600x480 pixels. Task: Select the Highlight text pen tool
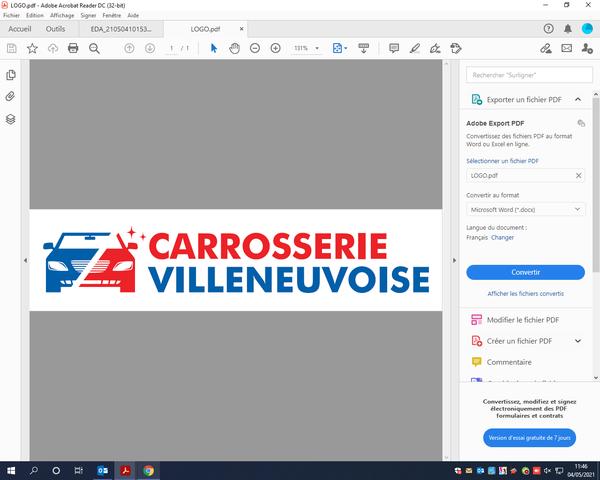[414, 48]
